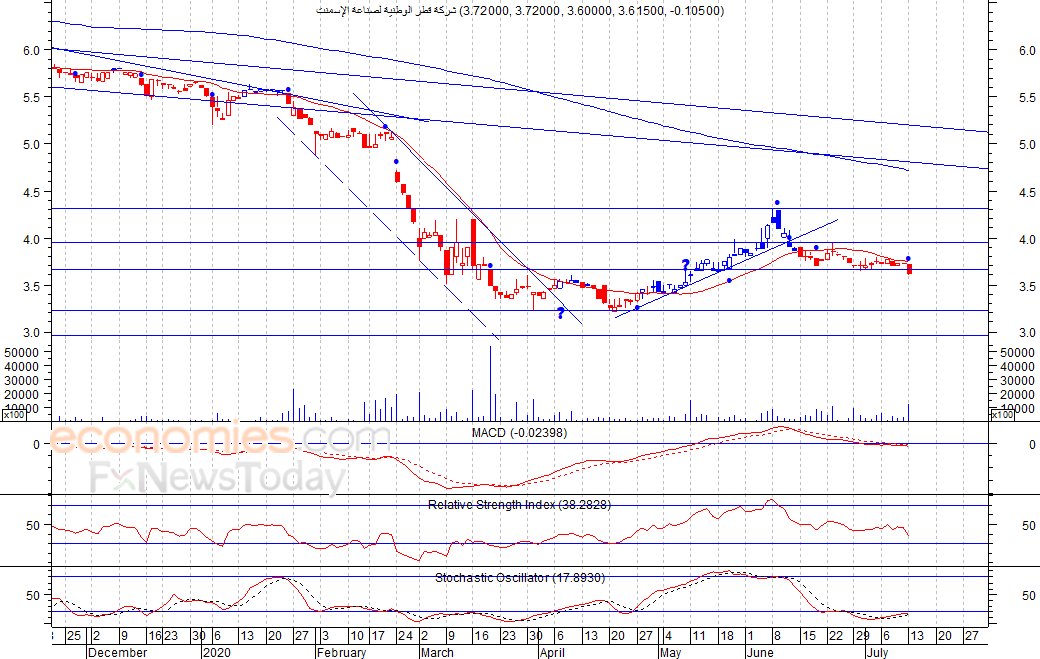Click the March label on the time axis

(436, 651)
